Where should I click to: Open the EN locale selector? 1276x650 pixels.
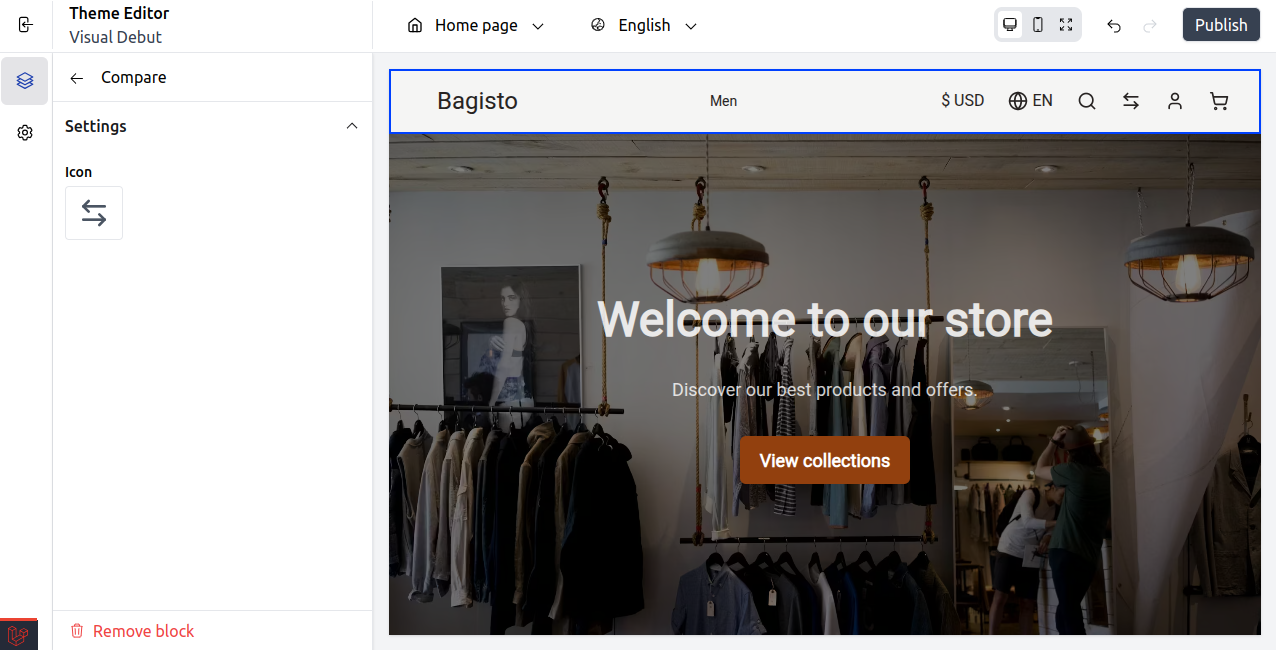(x=1031, y=101)
